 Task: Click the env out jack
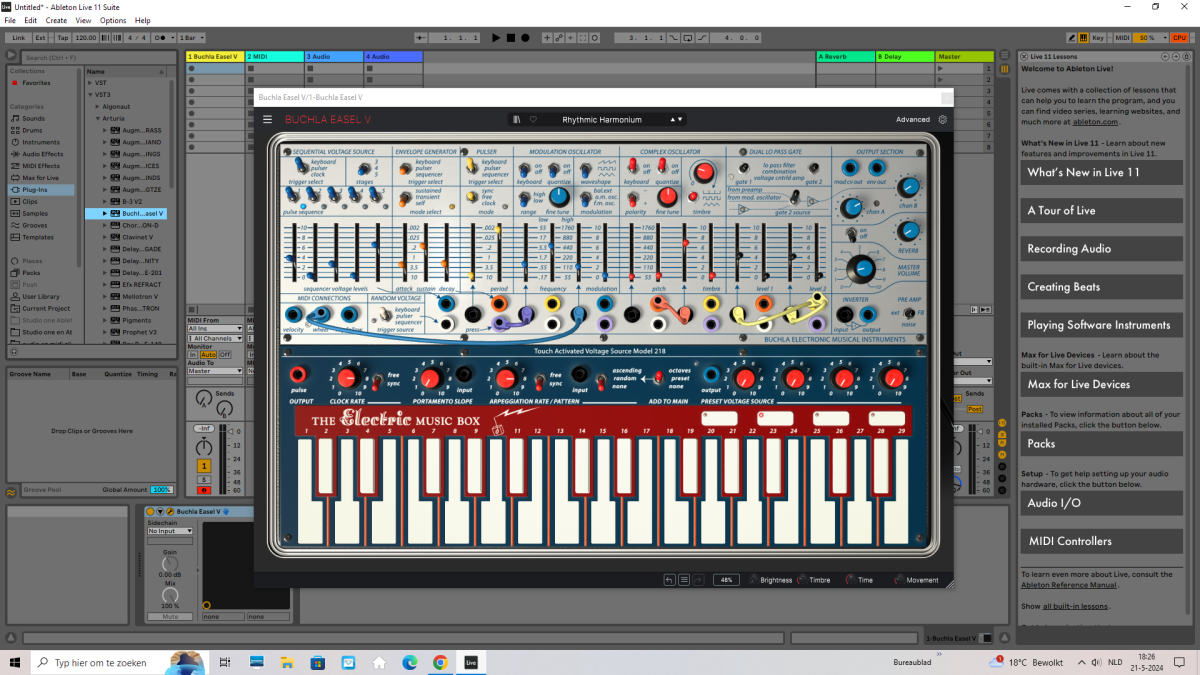click(876, 166)
